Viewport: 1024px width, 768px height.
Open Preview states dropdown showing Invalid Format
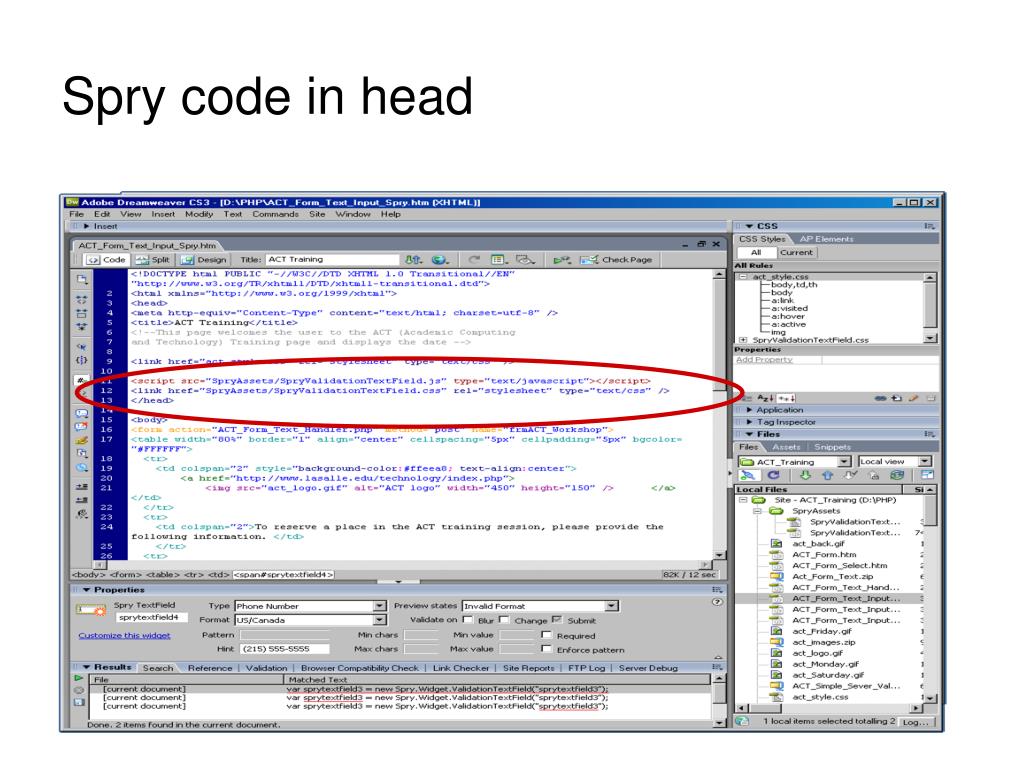540,606
